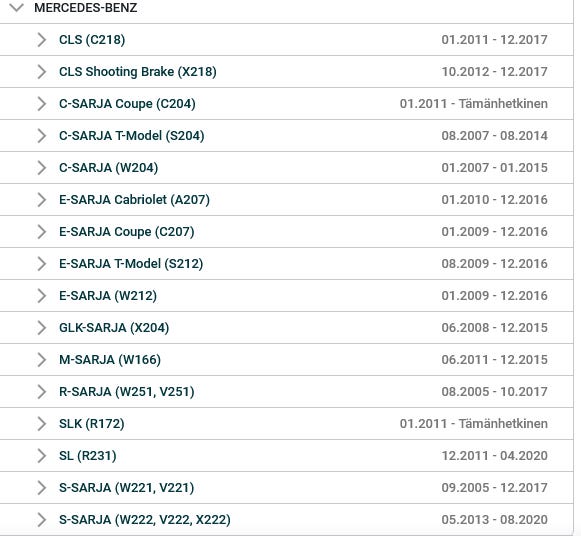581x536 pixels.
Task: Select the SL (R231) model
Action: point(88,456)
